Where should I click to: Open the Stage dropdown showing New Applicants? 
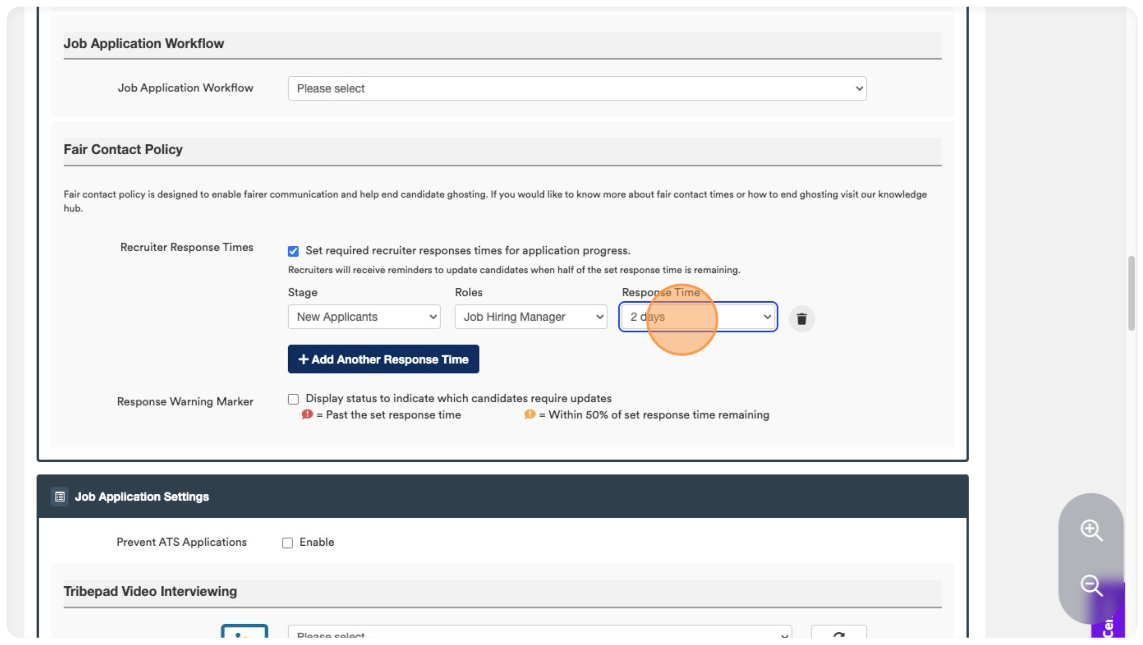tap(364, 317)
